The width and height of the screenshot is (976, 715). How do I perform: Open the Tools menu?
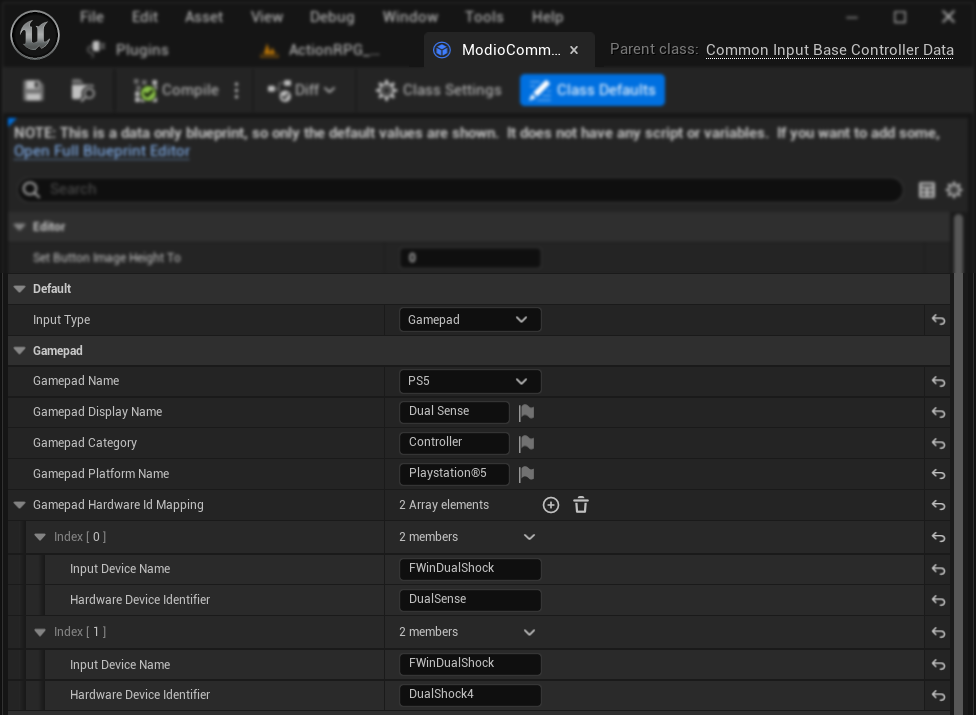(x=484, y=17)
